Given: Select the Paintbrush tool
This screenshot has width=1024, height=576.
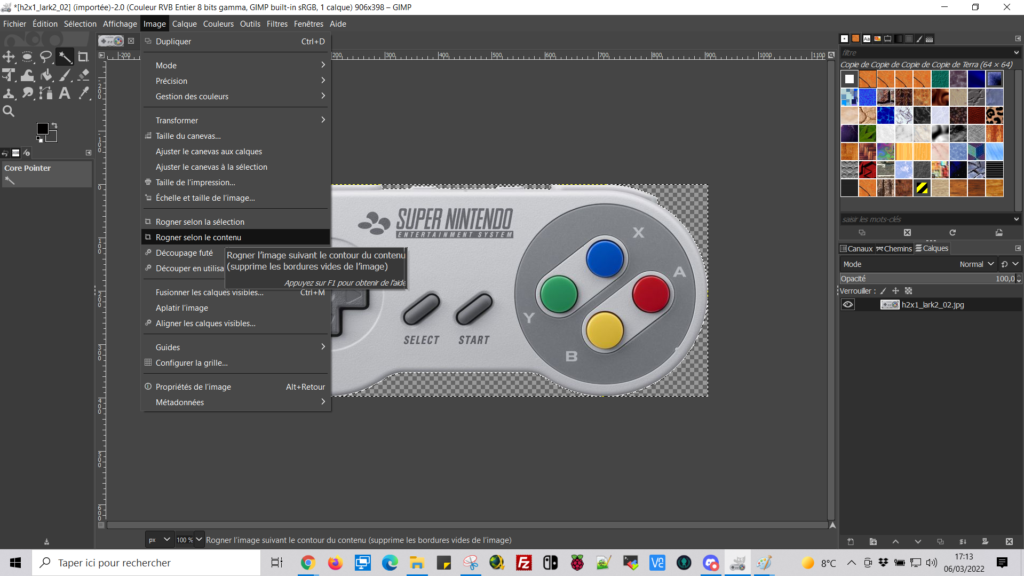Looking at the screenshot, I should (x=65, y=75).
